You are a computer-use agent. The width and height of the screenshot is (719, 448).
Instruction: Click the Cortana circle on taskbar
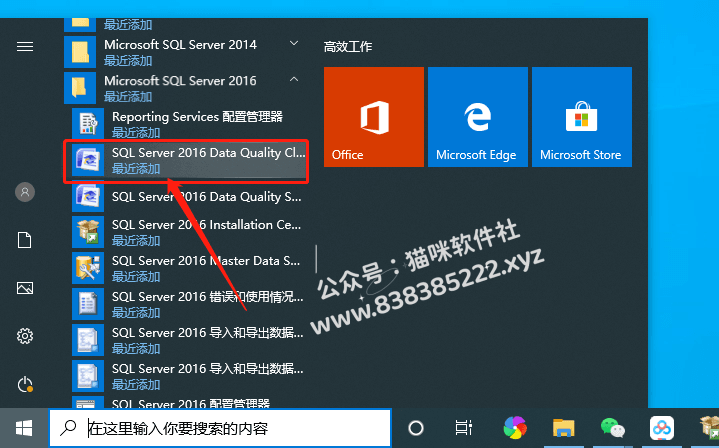[416, 428]
